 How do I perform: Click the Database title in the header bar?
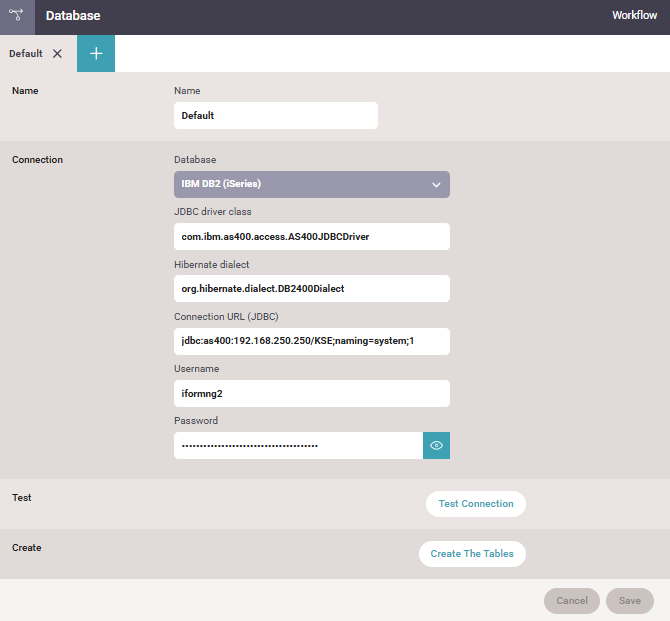coord(73,16)
